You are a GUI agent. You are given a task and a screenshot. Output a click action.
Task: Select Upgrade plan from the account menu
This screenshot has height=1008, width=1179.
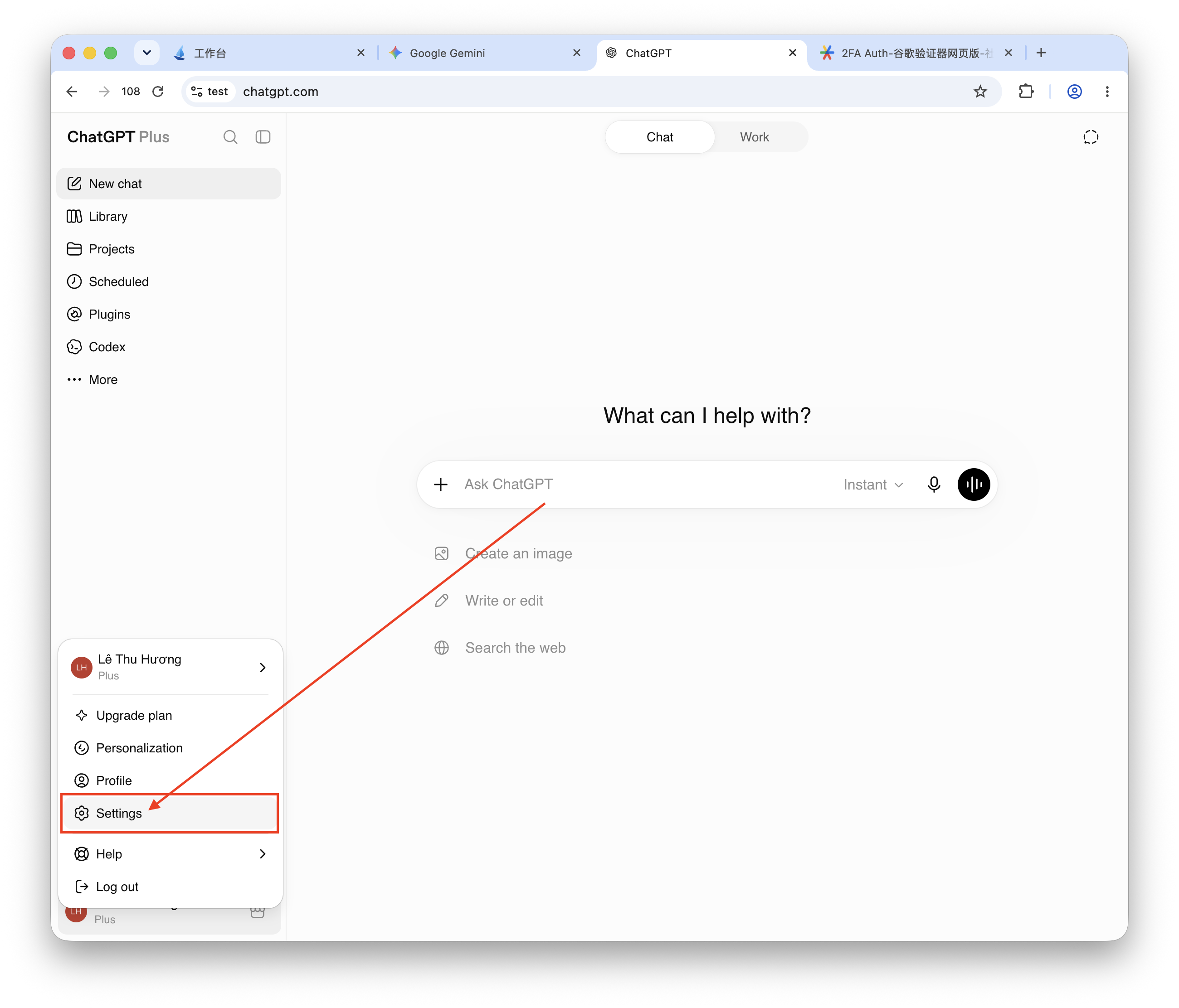[x=170, y=716]
